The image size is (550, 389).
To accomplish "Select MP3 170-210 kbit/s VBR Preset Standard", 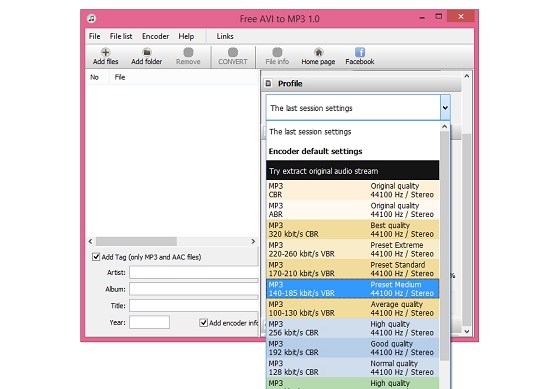I will (x=353, y=269).
